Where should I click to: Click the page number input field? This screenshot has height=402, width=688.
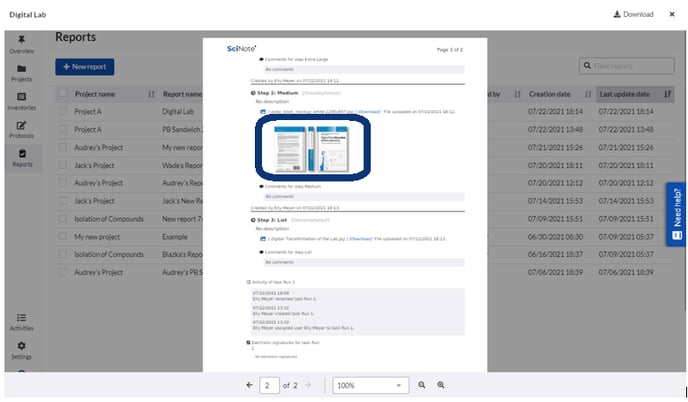click(269, 385)
